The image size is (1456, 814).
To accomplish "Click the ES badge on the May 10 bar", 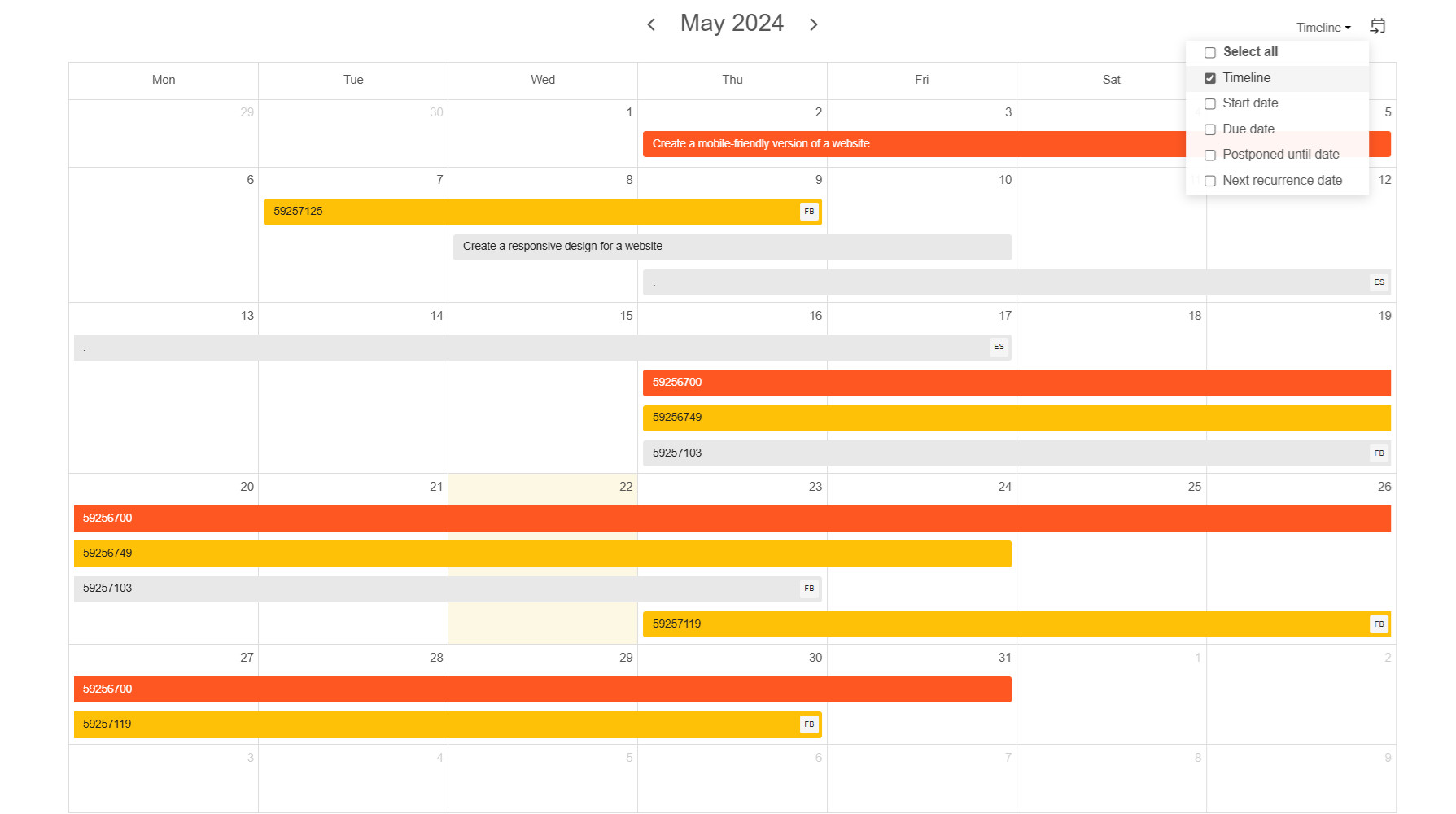I will tap(1379, 282).
